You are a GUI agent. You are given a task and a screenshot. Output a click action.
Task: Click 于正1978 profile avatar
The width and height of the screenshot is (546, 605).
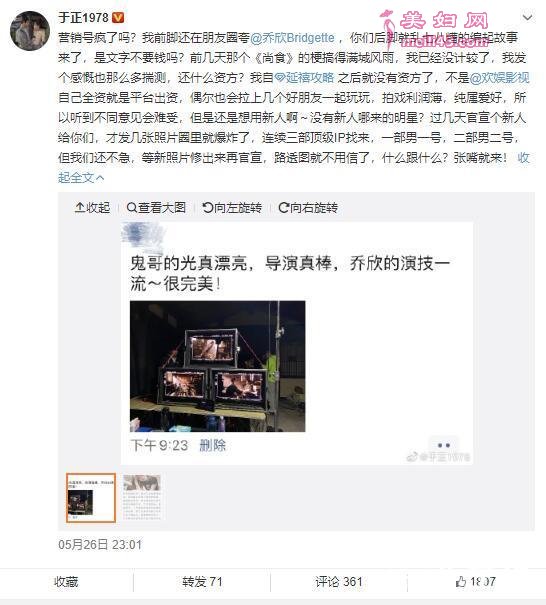pos(30,31)
